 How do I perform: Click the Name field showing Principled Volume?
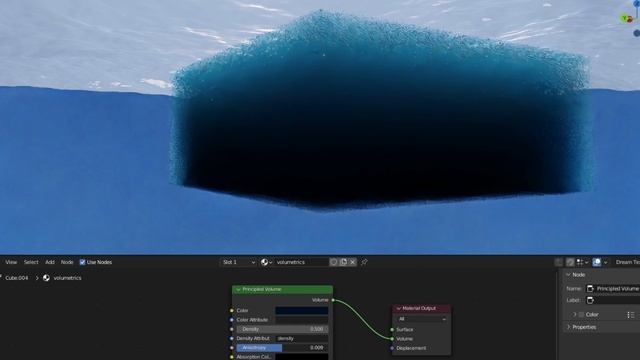coord(613,289)
